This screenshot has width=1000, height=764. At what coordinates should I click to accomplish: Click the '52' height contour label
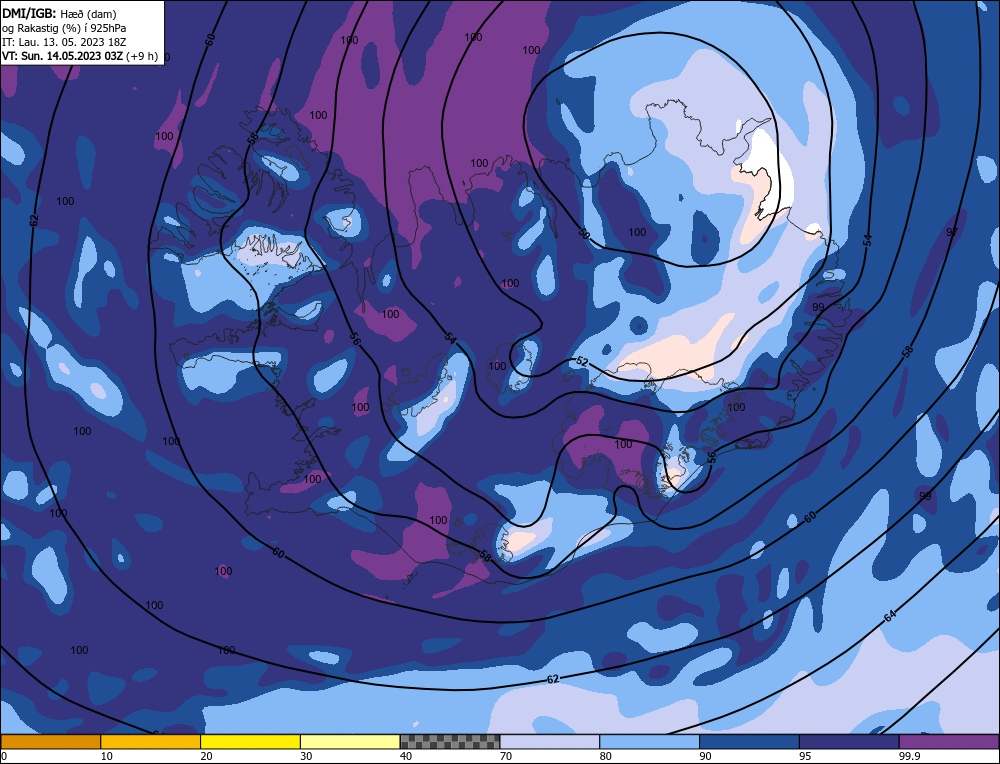coord(582,362)
